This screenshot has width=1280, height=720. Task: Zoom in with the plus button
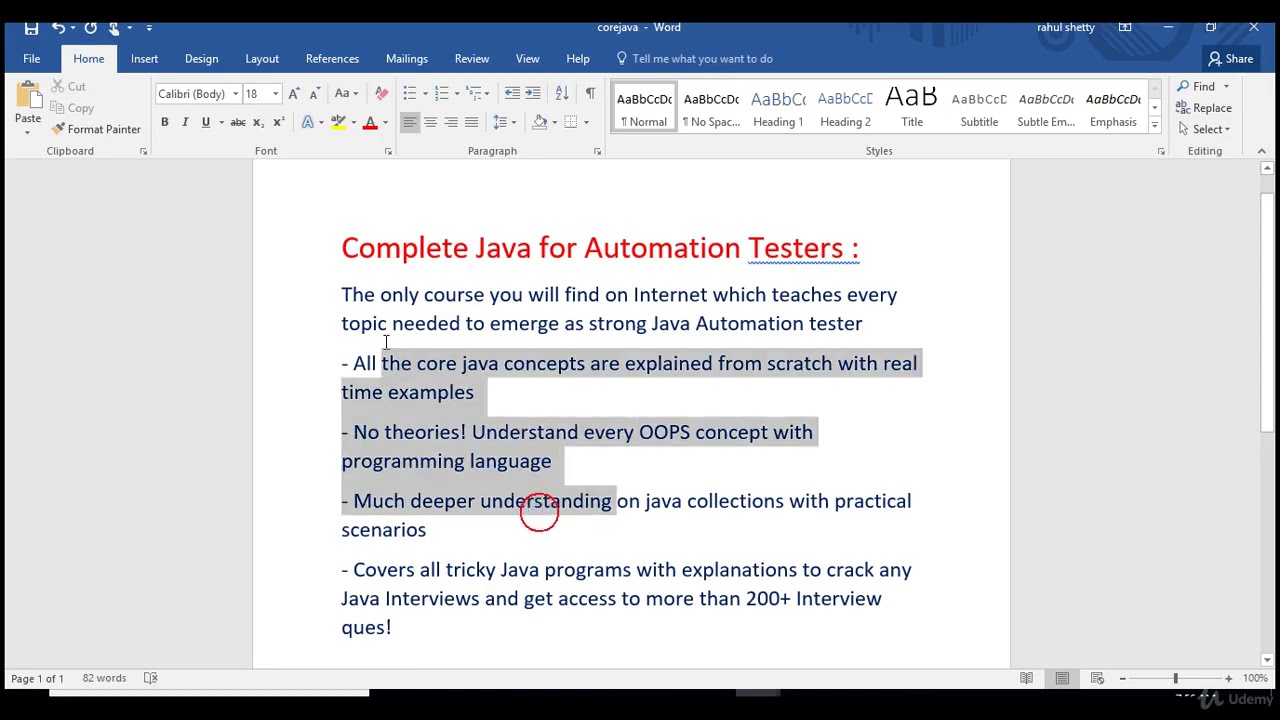pyautogui.click(x=1228, y=679)
